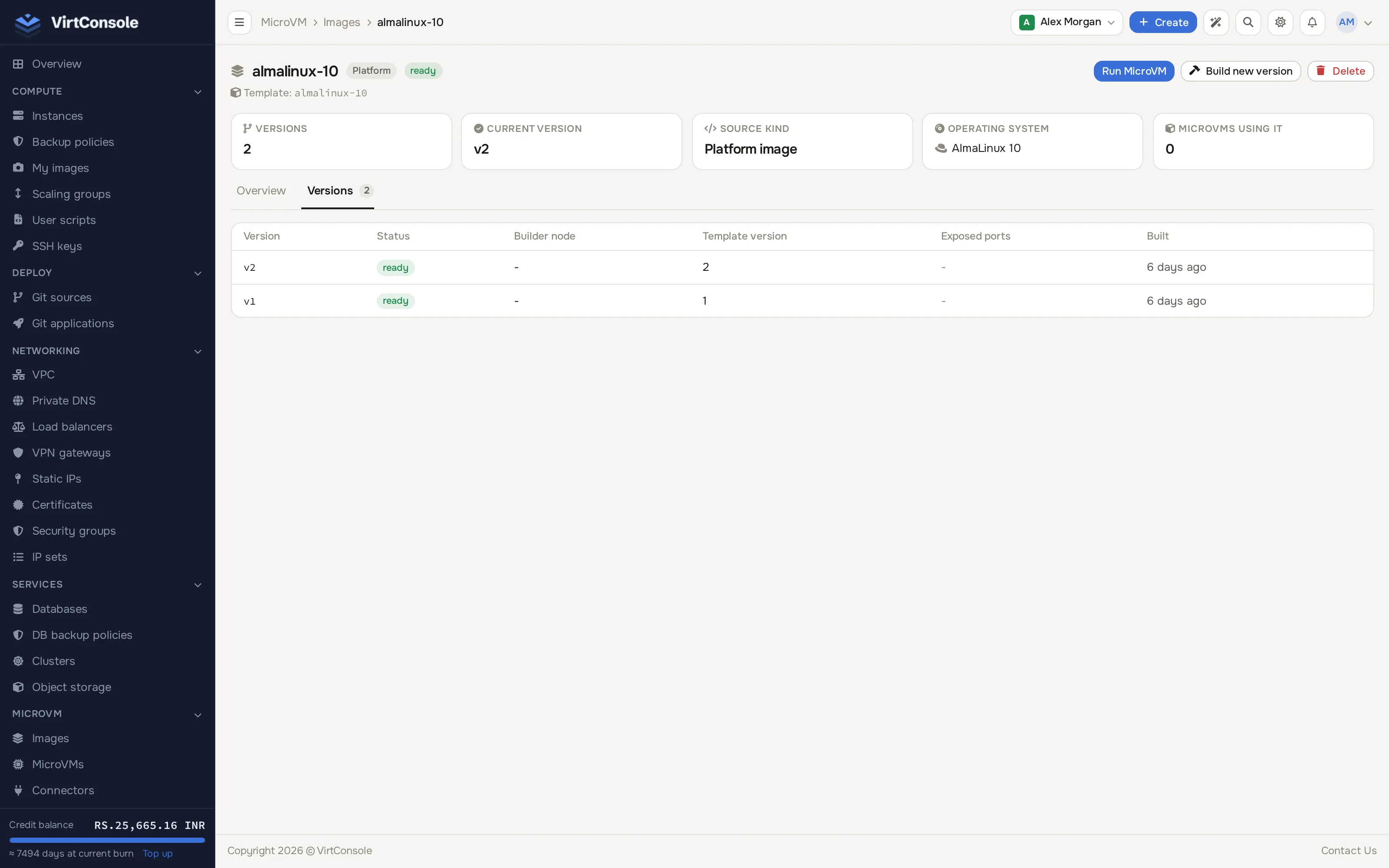This screenshot has width=1389, height=868.
Task: Click the VirtConsole logo
Action: pos(76,23)
